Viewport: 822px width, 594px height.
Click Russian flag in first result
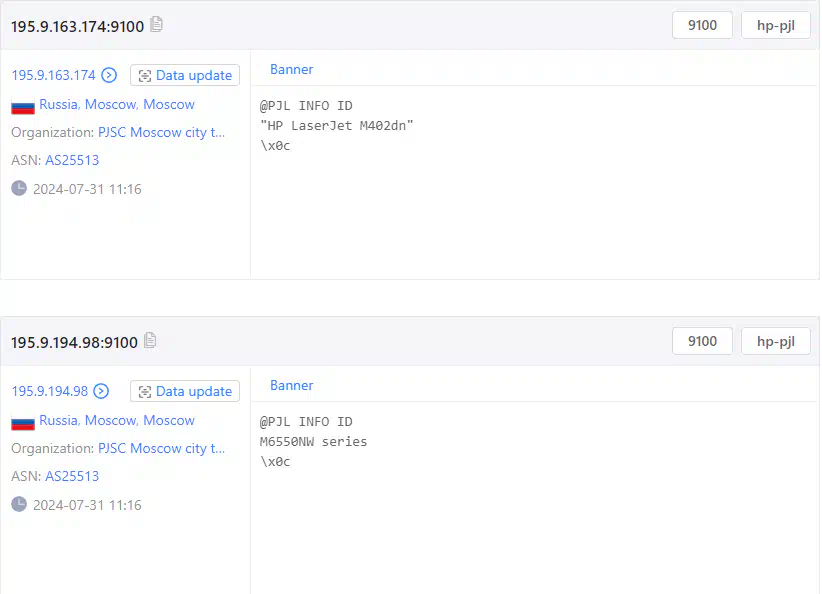23,106
